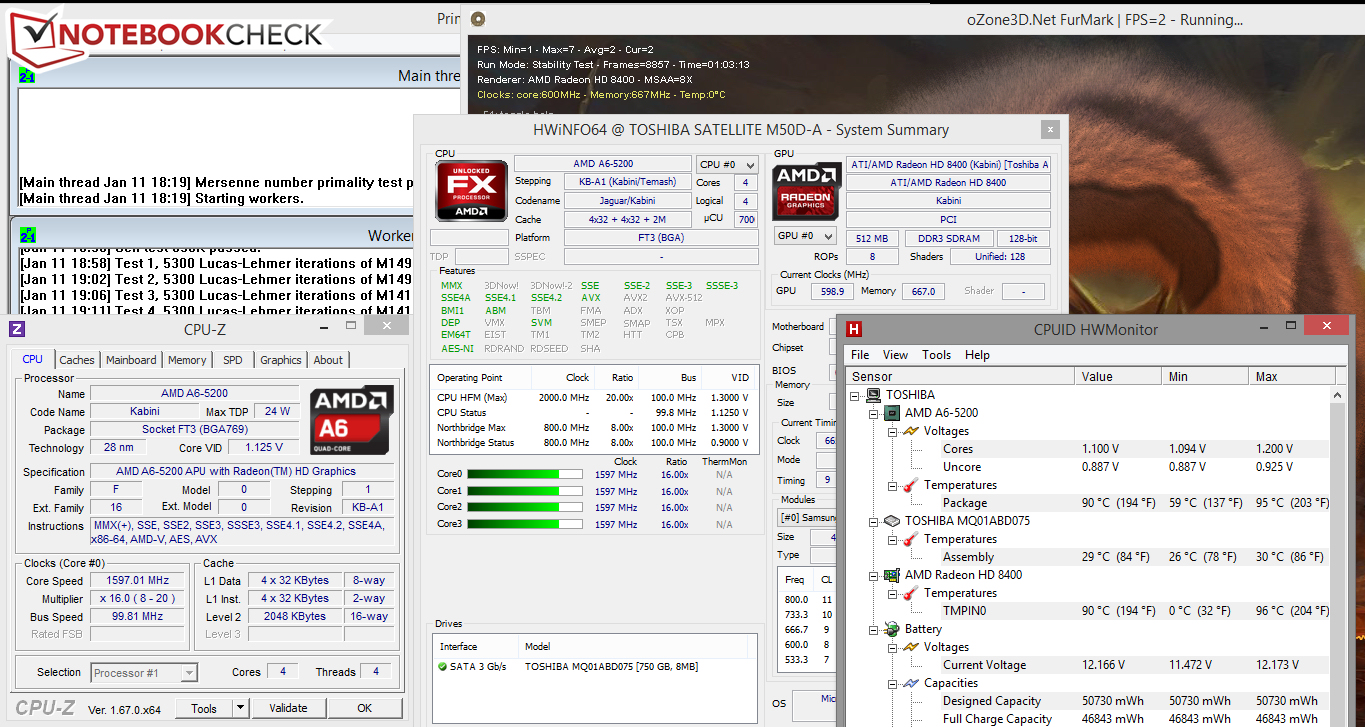This screenshot has height=727, width=1365.
Task: Click the TOSHIBA MQ01ABD075 hard drive icon
Action: [893, 521]
